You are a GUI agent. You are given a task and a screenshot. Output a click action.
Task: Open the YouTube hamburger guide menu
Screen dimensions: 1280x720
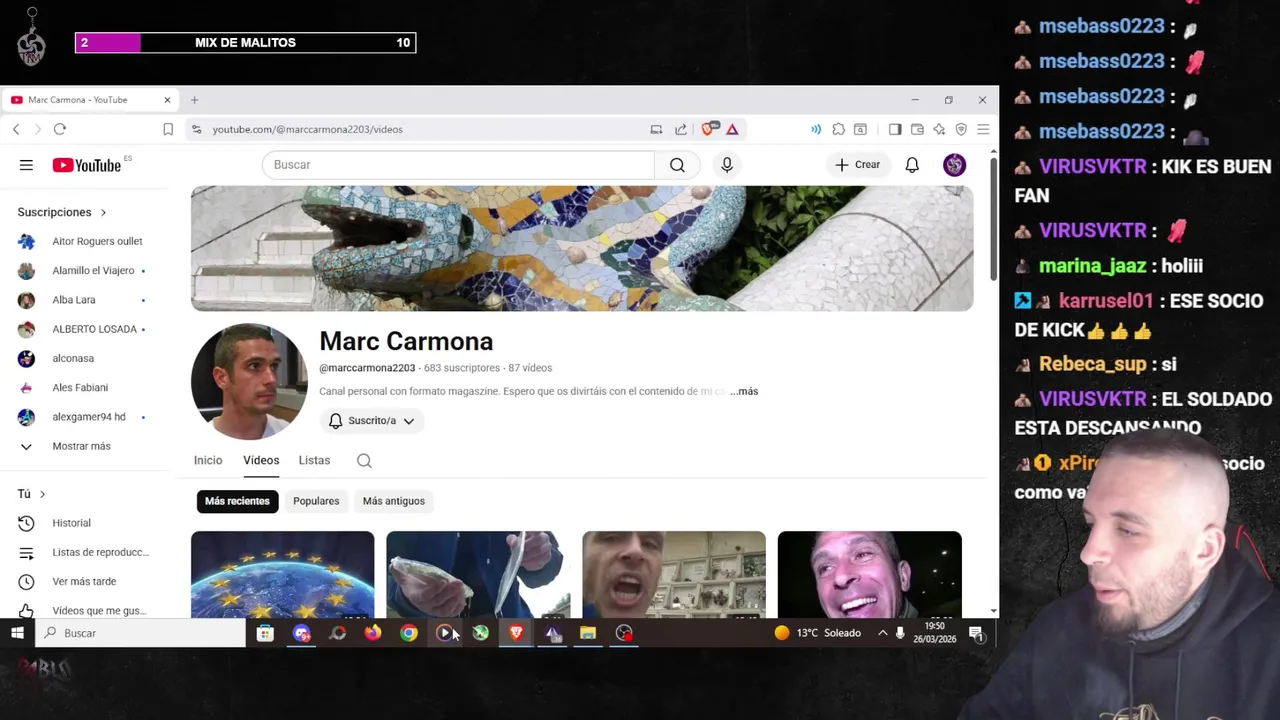pyautogui.click(x=26, y=165)
